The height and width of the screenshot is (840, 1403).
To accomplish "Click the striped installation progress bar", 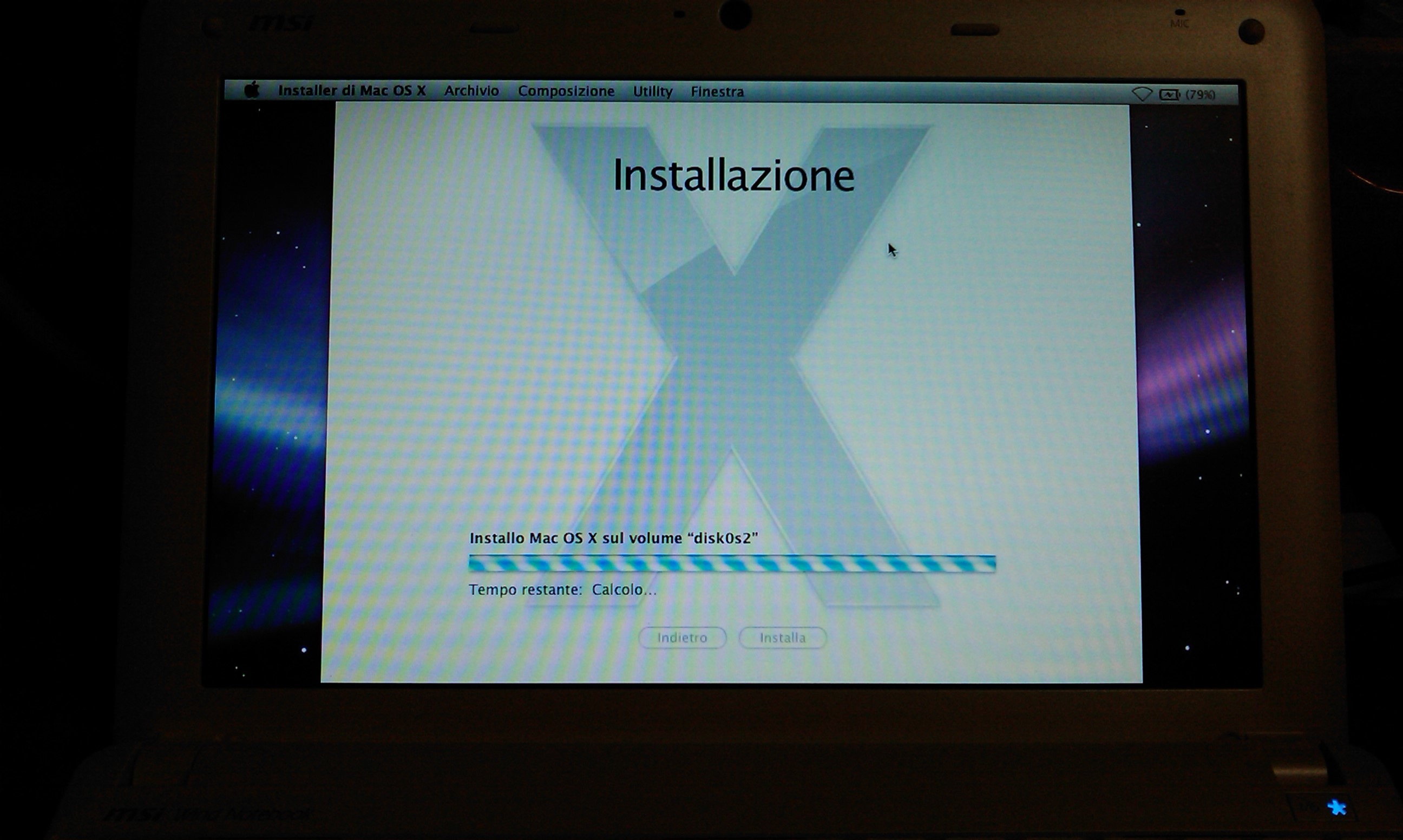I will point(732,564).
